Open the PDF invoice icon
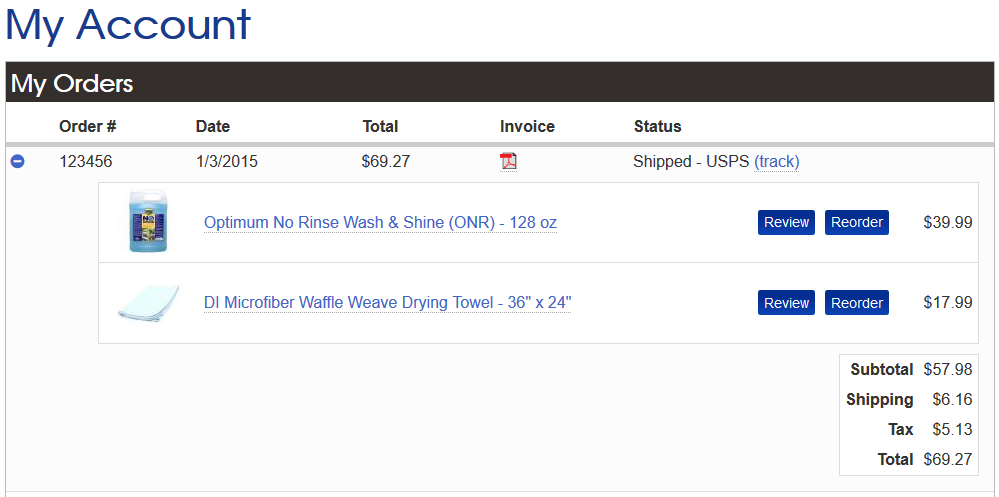999x497 pixels. (508, 161)
